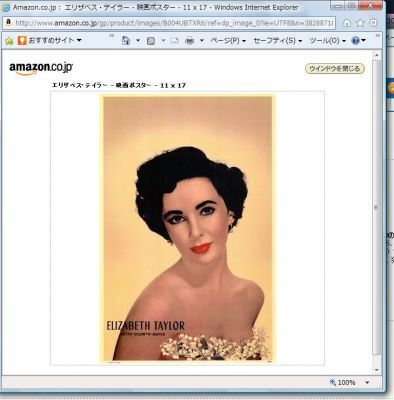
Task: Open the ページ(P) menu
Action: (228, 41)
